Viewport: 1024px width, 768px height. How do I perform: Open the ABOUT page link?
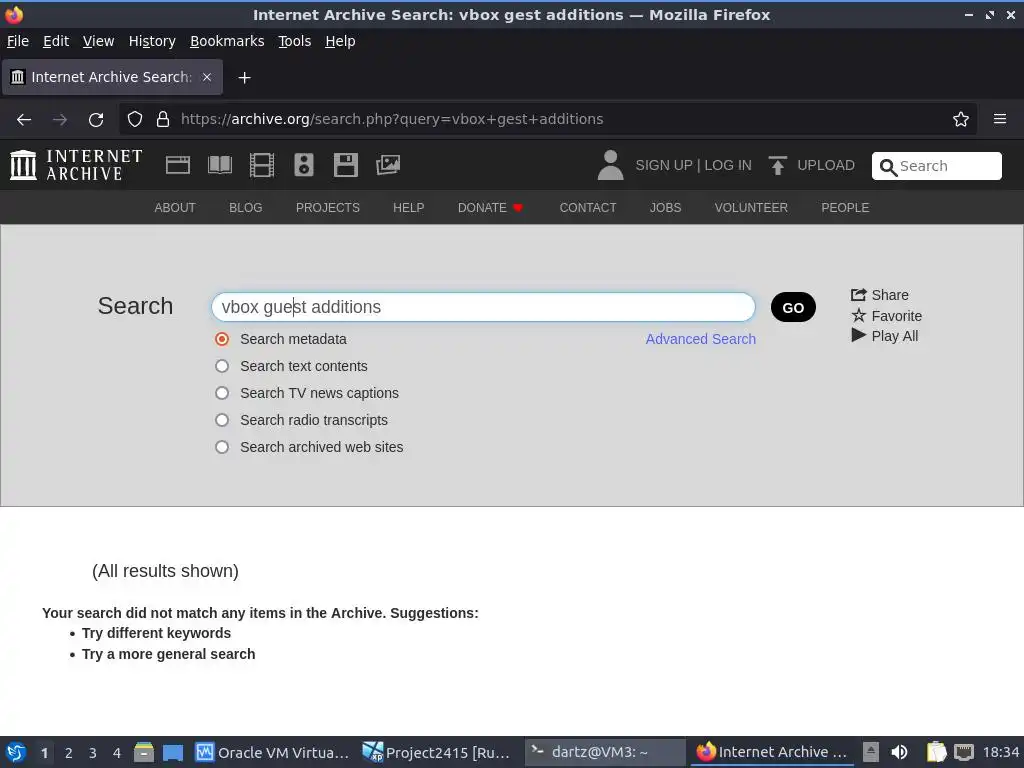click(175, 208)
